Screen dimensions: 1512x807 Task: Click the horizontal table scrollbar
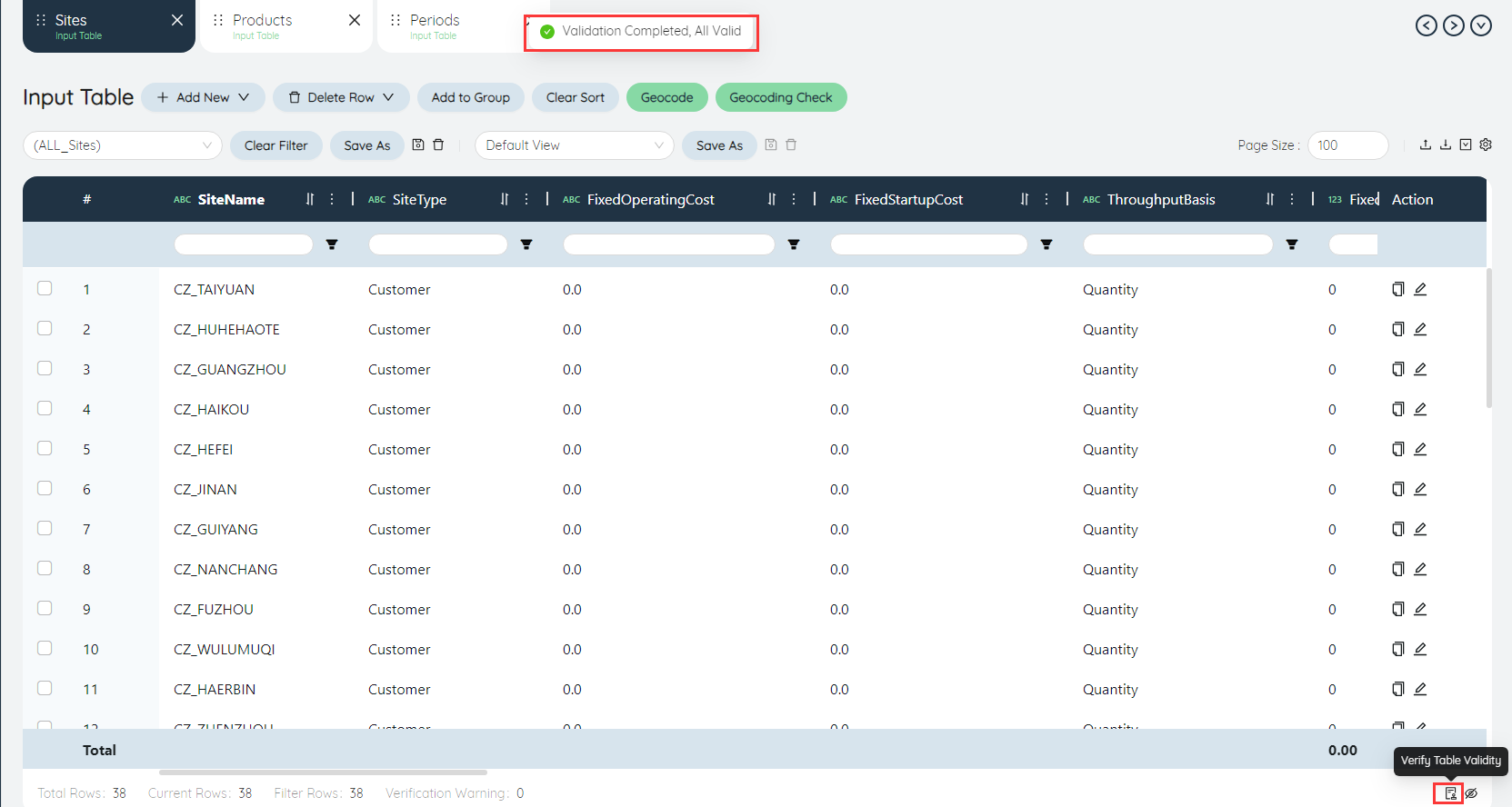(323, 772)
